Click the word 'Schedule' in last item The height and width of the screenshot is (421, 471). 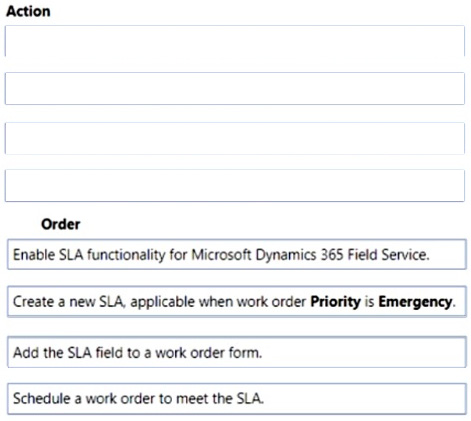click(x=42, y=398)
